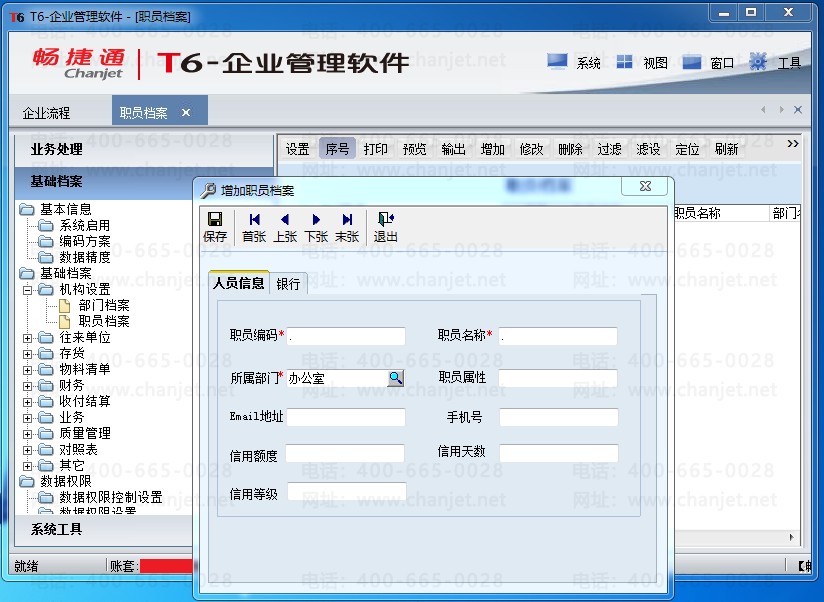Open the 窗口 window icon

(x=692, y=63)
